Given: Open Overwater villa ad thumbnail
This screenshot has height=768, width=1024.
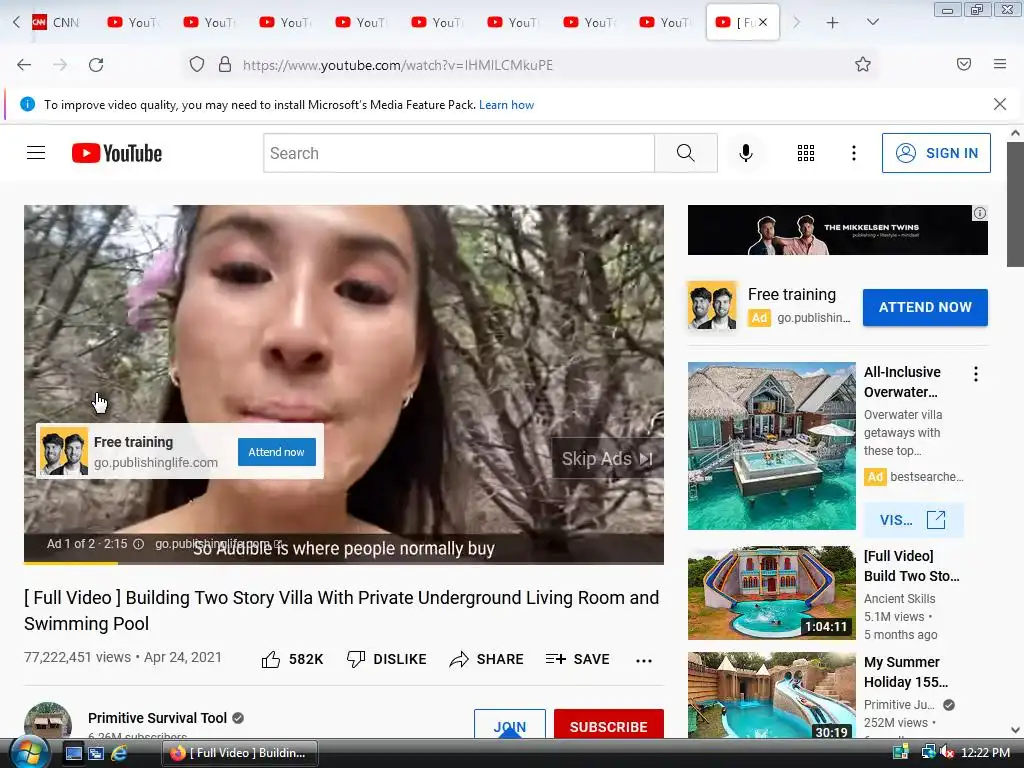Looking at the screenshot, I should coord(771,446).
